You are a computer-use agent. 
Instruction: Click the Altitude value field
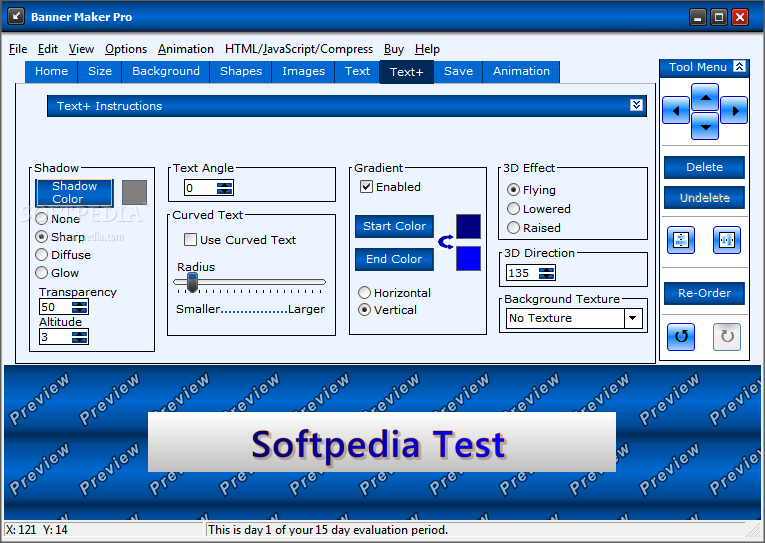coord(56,337)
